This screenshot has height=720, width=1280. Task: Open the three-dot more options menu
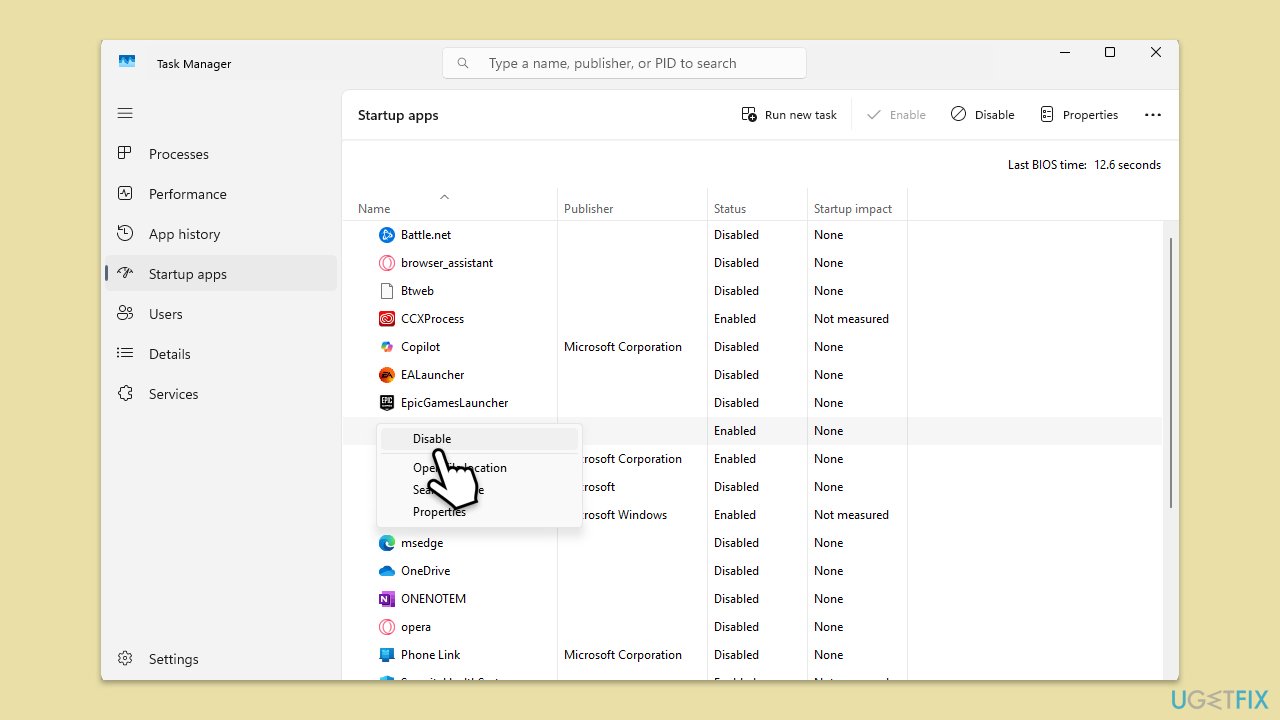point(1153,115)
